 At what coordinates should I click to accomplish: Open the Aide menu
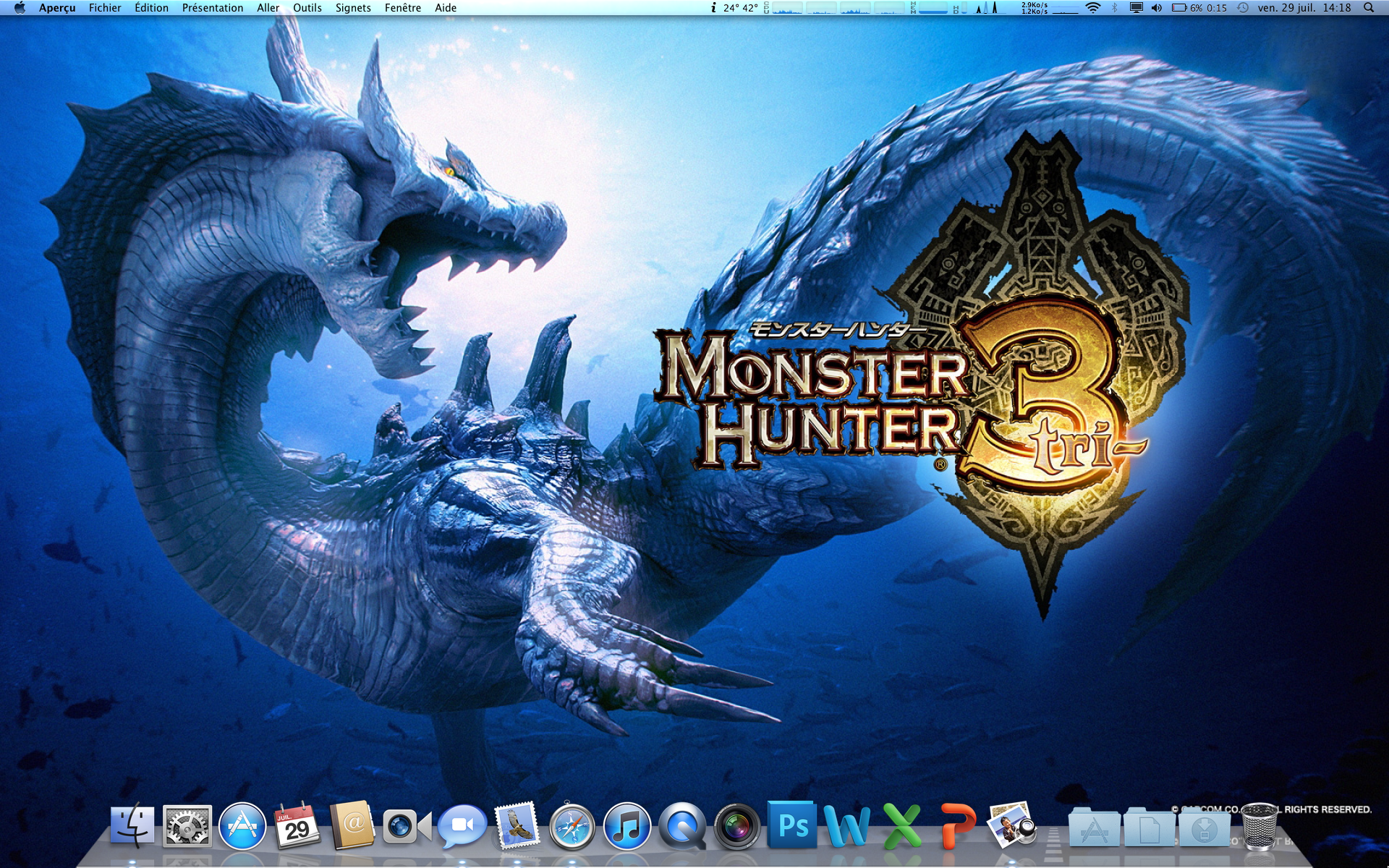(x=446, y=8)
